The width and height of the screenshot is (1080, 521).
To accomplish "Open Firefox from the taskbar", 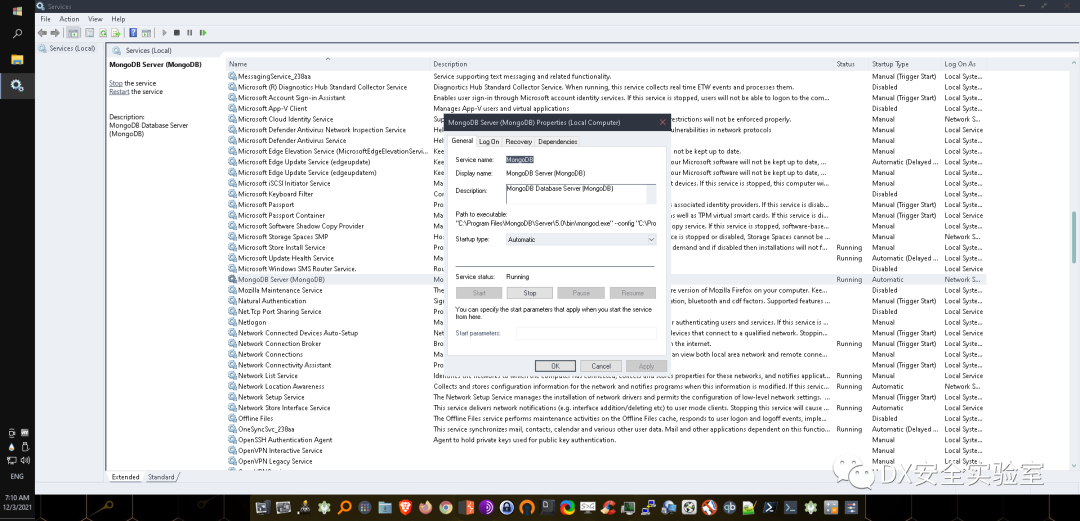I will pyautogui.click(x=426, y=508).
